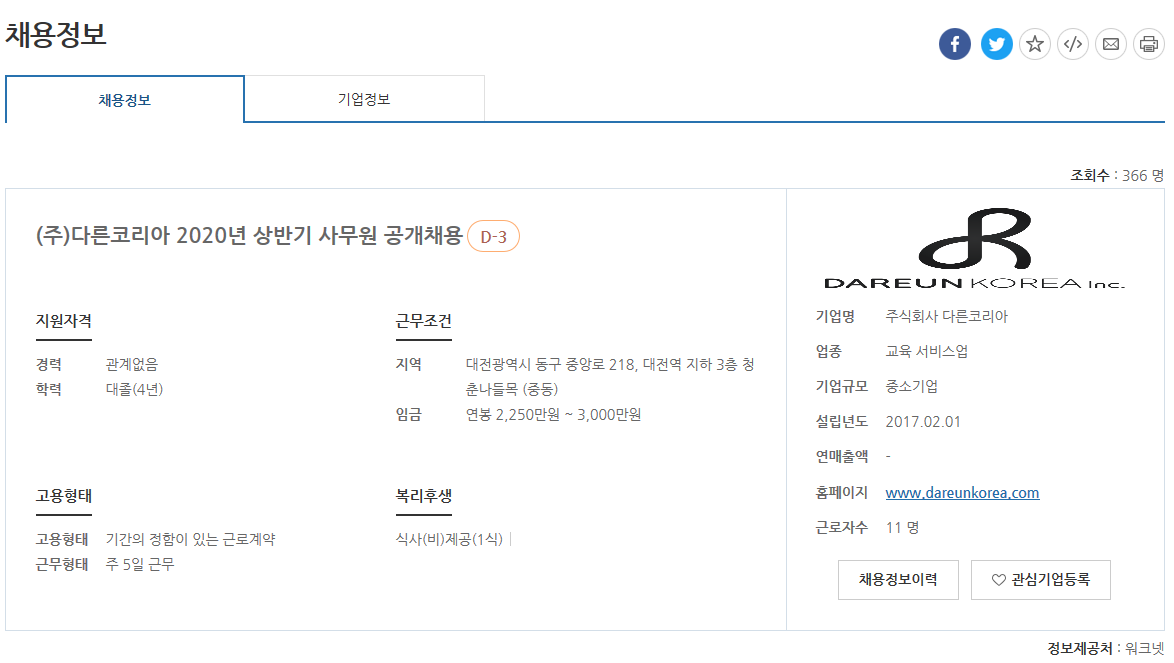
Task: Click the 기간의 정함이 있는 근로계약 value
Action: 191,539
